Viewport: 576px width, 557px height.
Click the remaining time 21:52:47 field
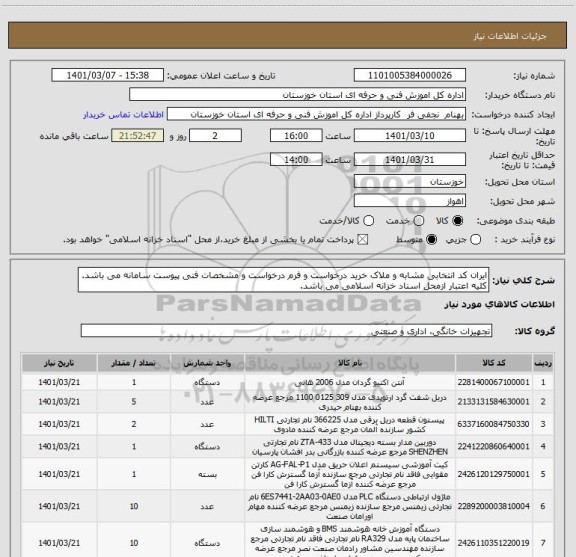138,136
